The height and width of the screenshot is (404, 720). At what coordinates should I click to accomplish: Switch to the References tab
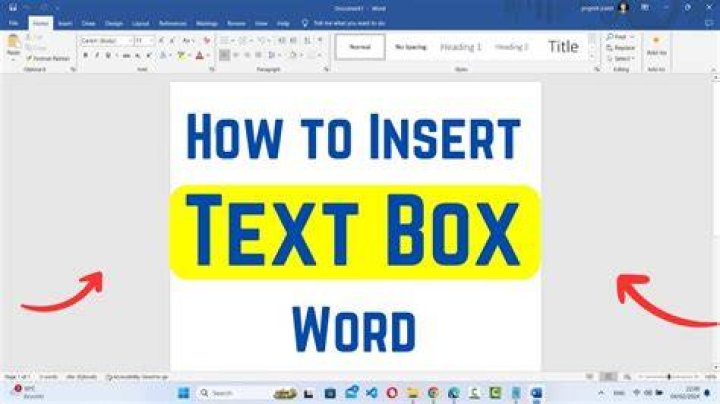(x=173, y=23)
